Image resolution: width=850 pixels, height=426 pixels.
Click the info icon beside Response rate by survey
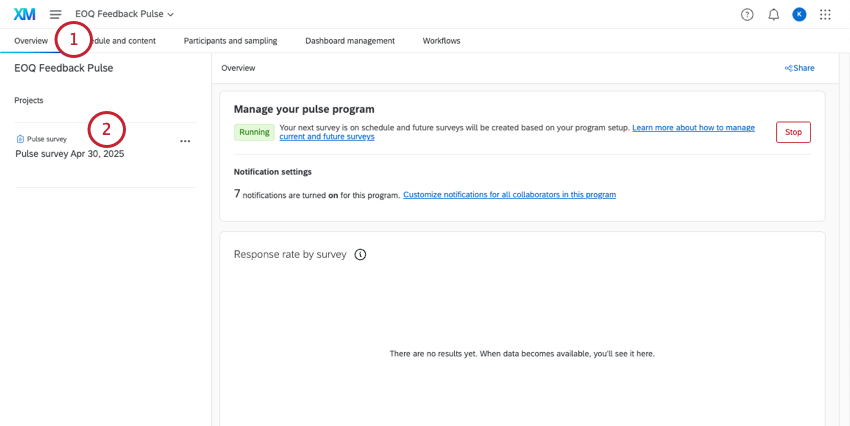coord(360,254)
